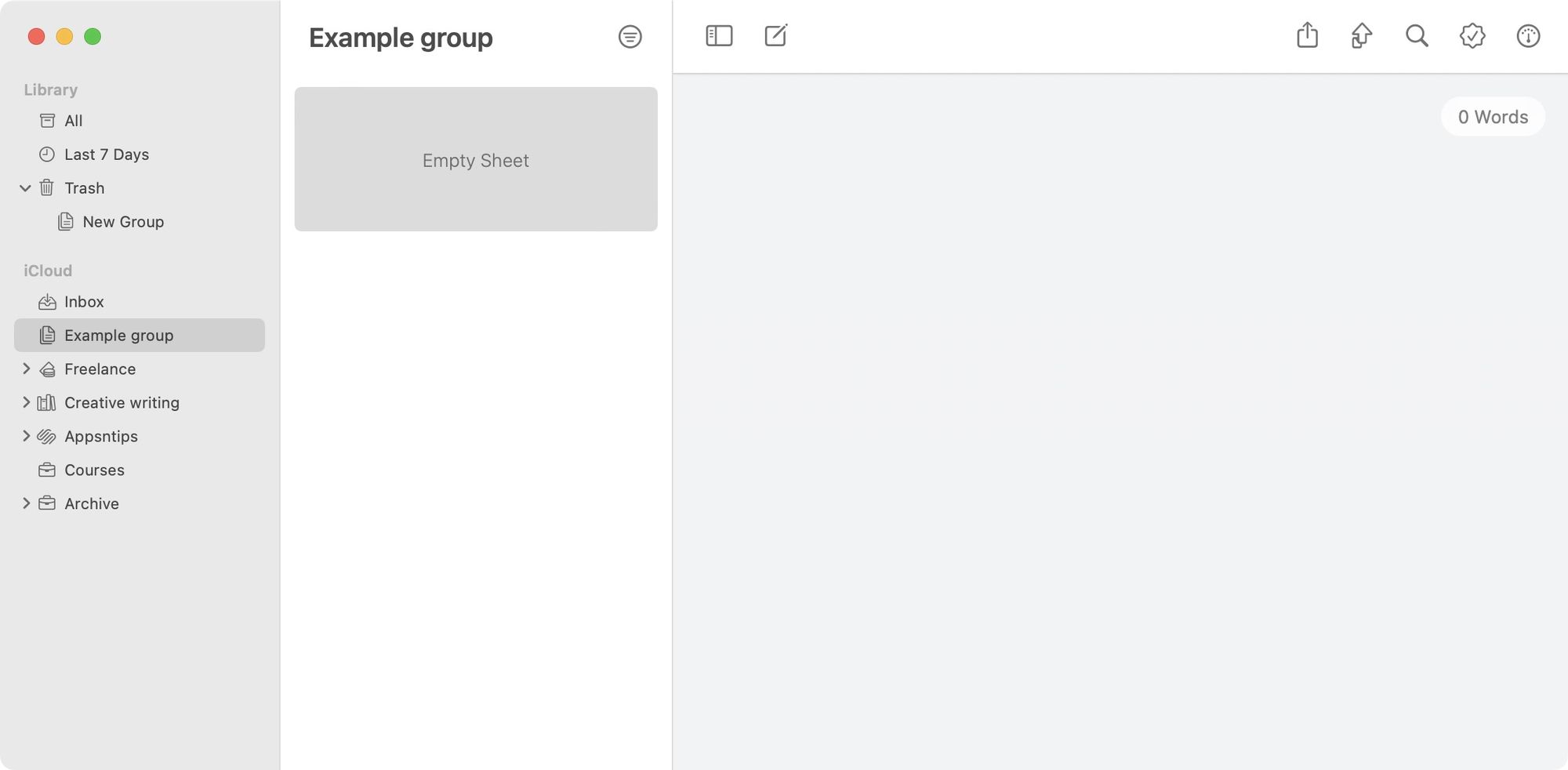Open the revision check badge icon

coord(1472,36)
